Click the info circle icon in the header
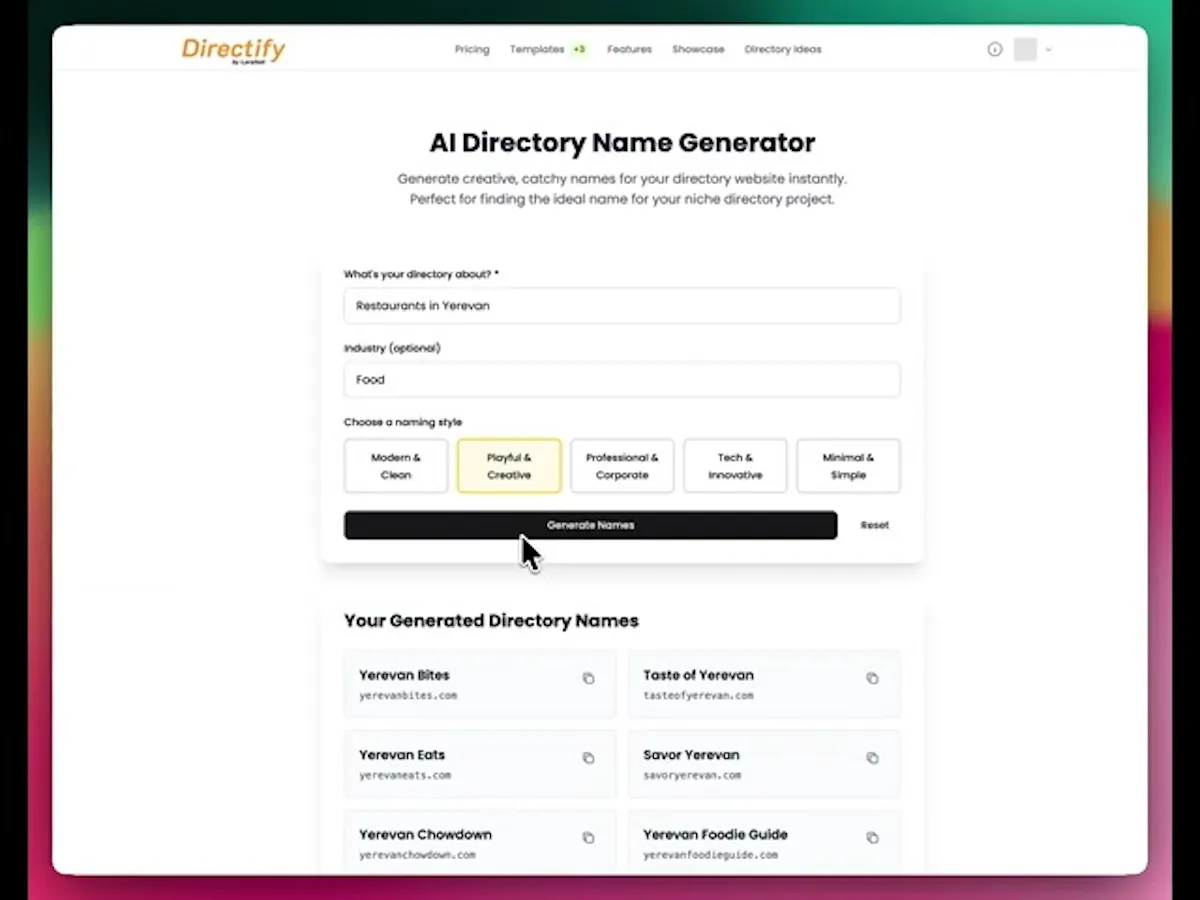This screenshot has height=900, width=1200. click(x=995, y=49)
